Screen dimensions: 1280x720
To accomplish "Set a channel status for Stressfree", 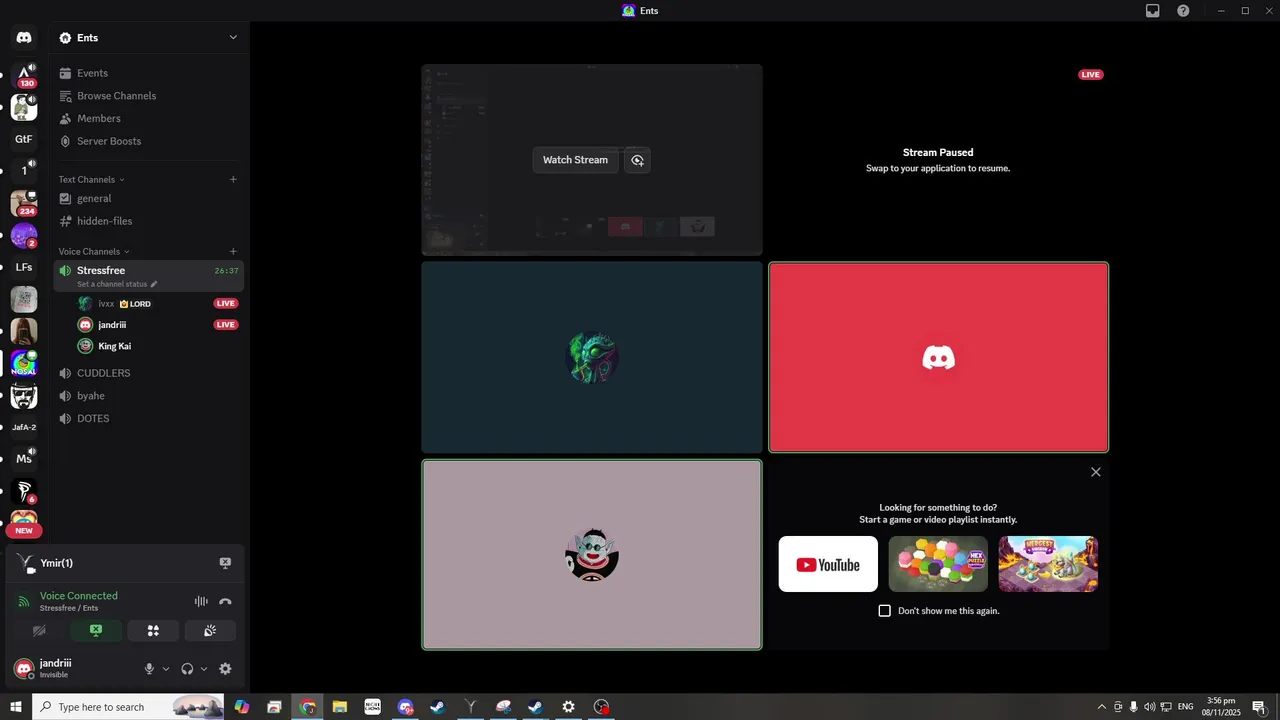I will pyautogui.click(x=117, y=284).
